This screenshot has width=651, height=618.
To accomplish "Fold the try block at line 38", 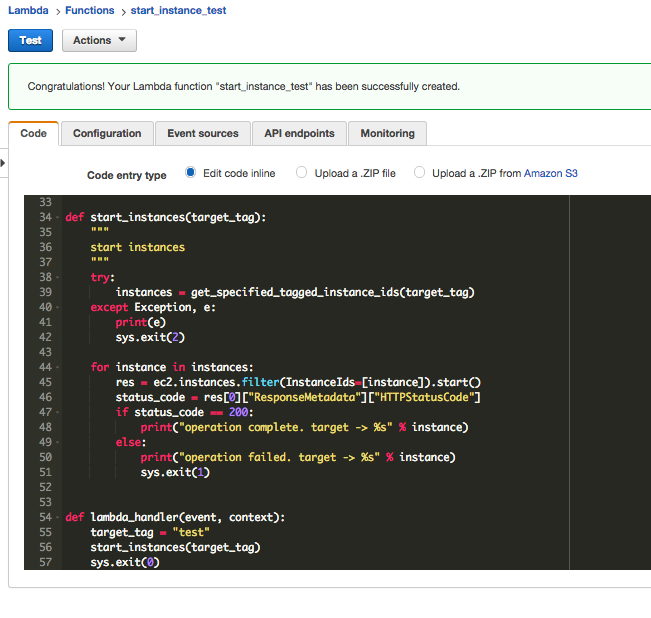I will (x=56, y=277).
